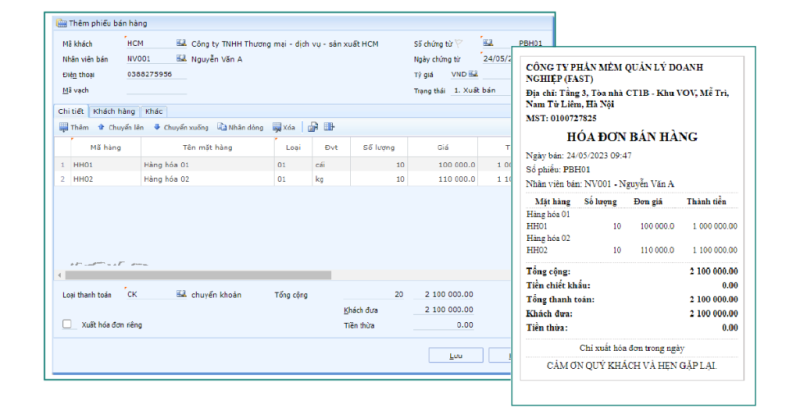
Task: Click the currency lookup icon next to VND
Action: click(x=473, y=74)
